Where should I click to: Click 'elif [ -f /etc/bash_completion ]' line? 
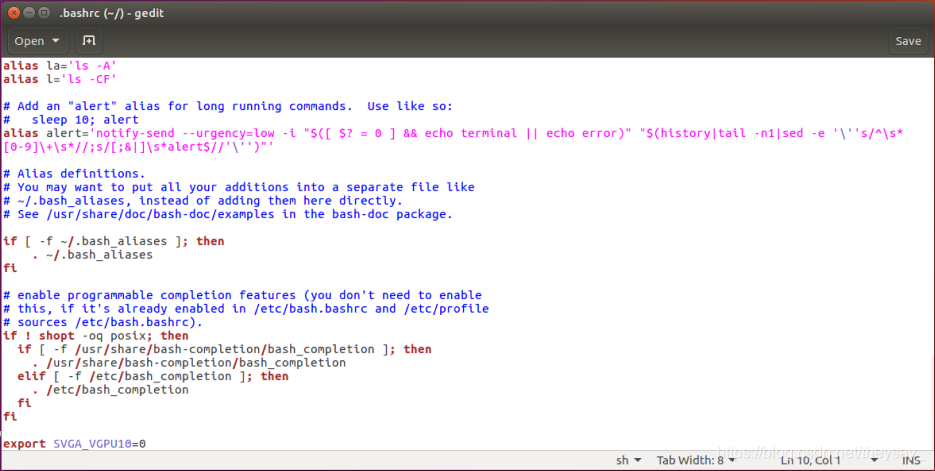pyautogui.click(x=153, y=376)
